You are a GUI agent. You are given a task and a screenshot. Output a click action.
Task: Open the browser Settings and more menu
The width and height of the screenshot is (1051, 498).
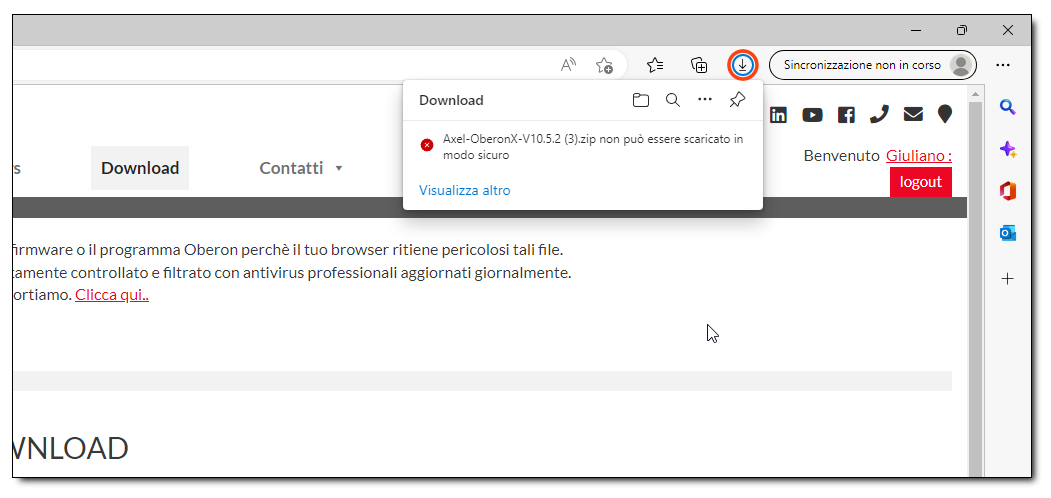tap(1003, 65)
